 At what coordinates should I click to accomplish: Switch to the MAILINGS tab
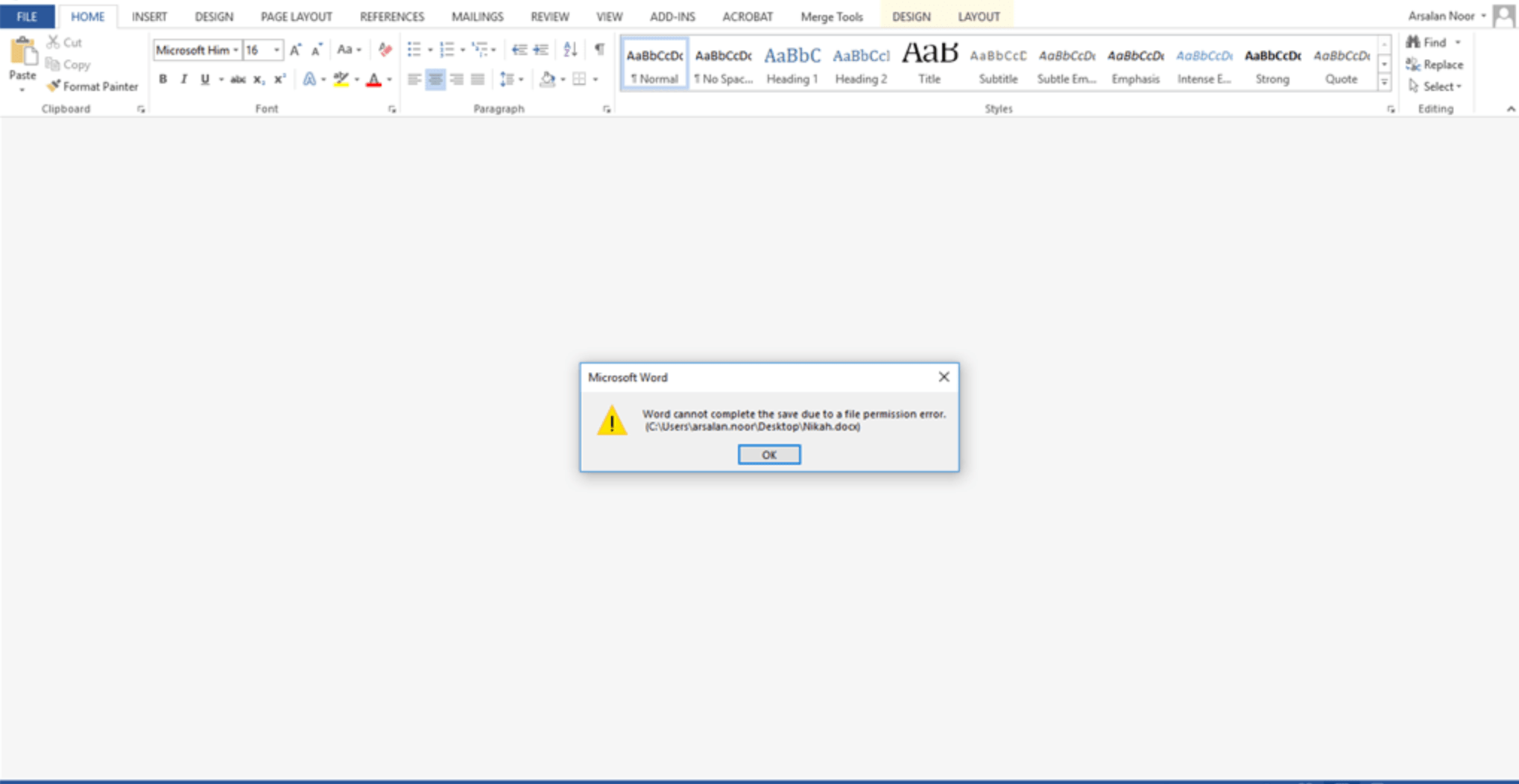pos(478,16)
